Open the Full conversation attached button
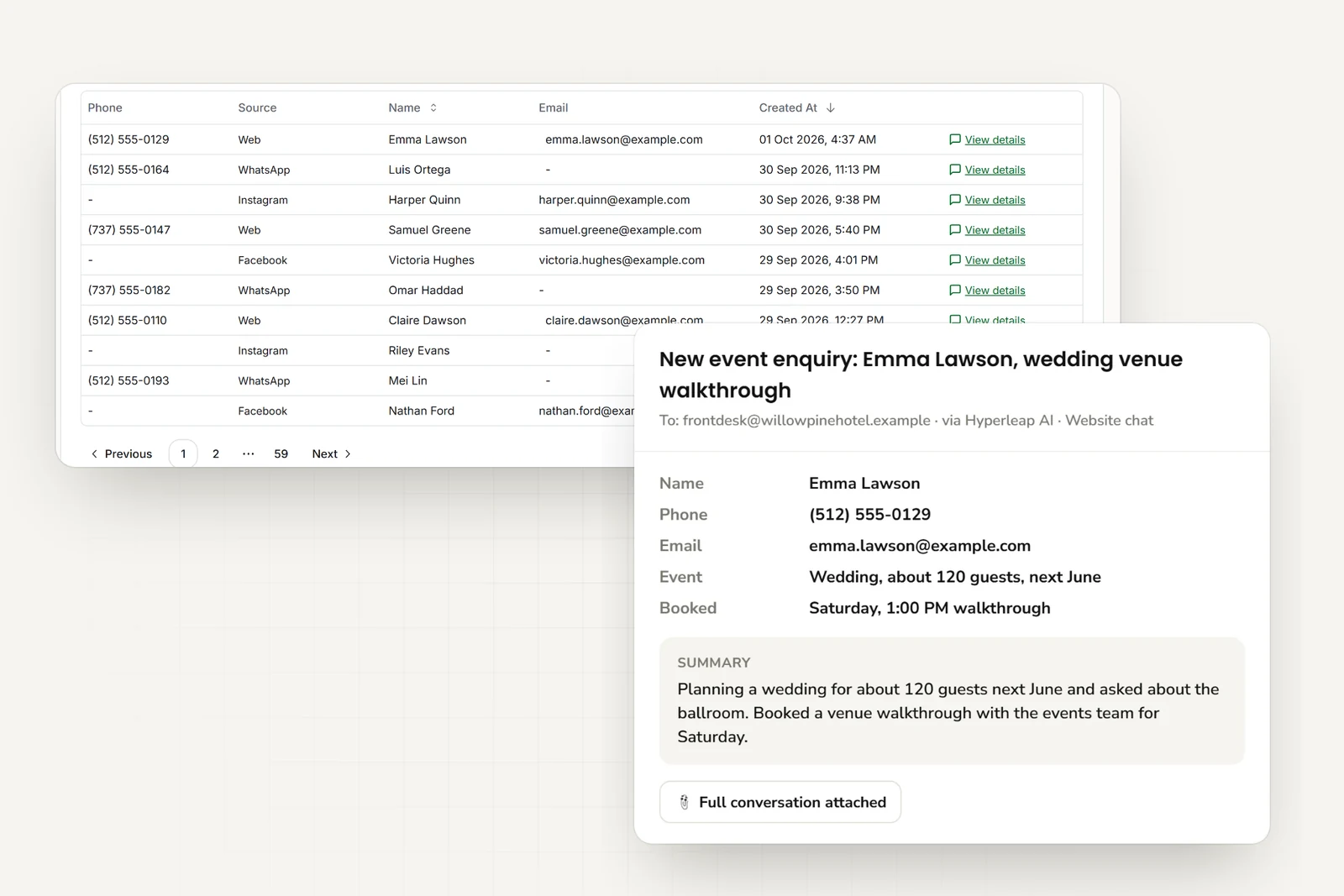Viewport: 1344px width, 896px height. [780, 802]
